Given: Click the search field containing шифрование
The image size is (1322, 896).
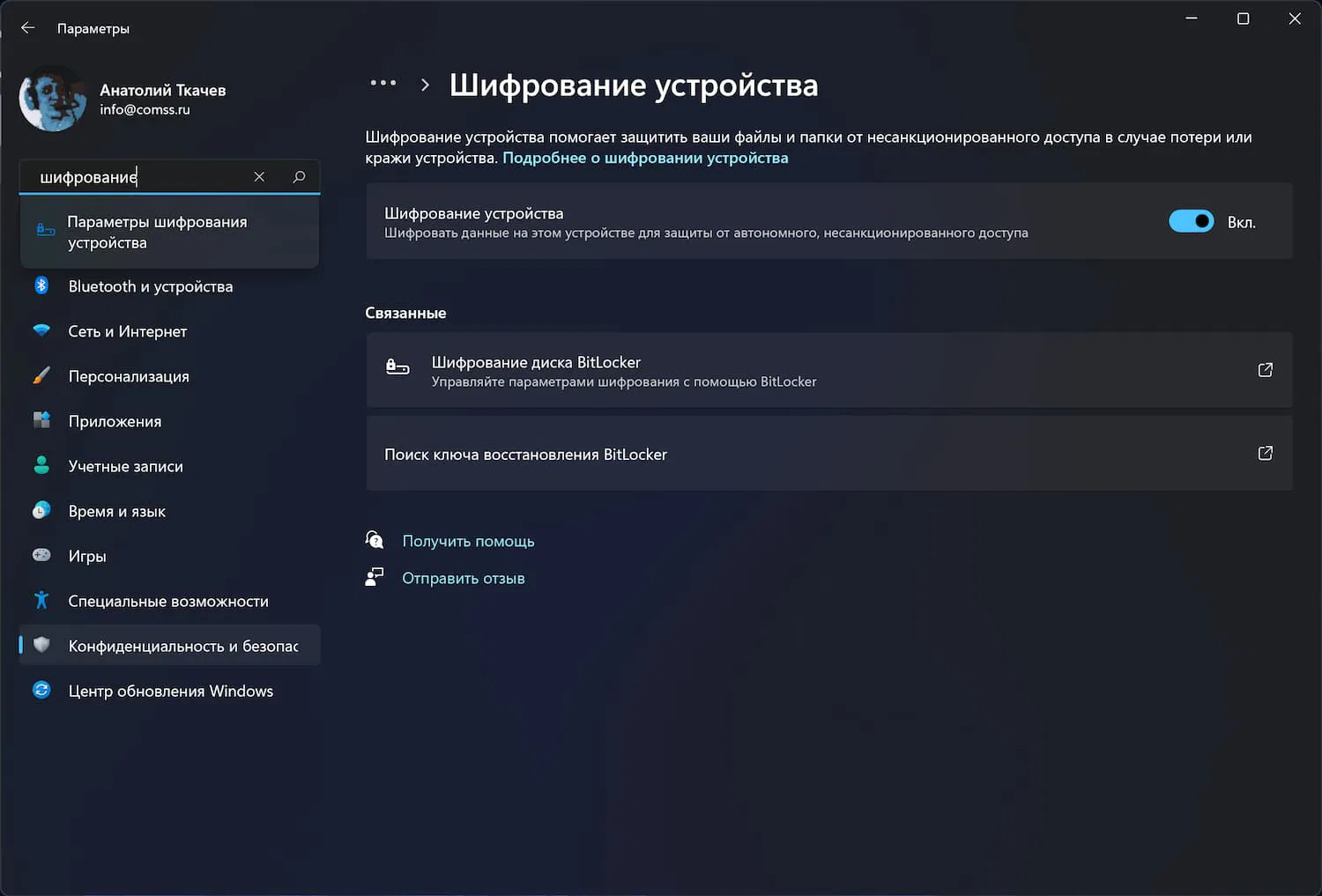Looking at the screenshot, I should coord(169,176).
